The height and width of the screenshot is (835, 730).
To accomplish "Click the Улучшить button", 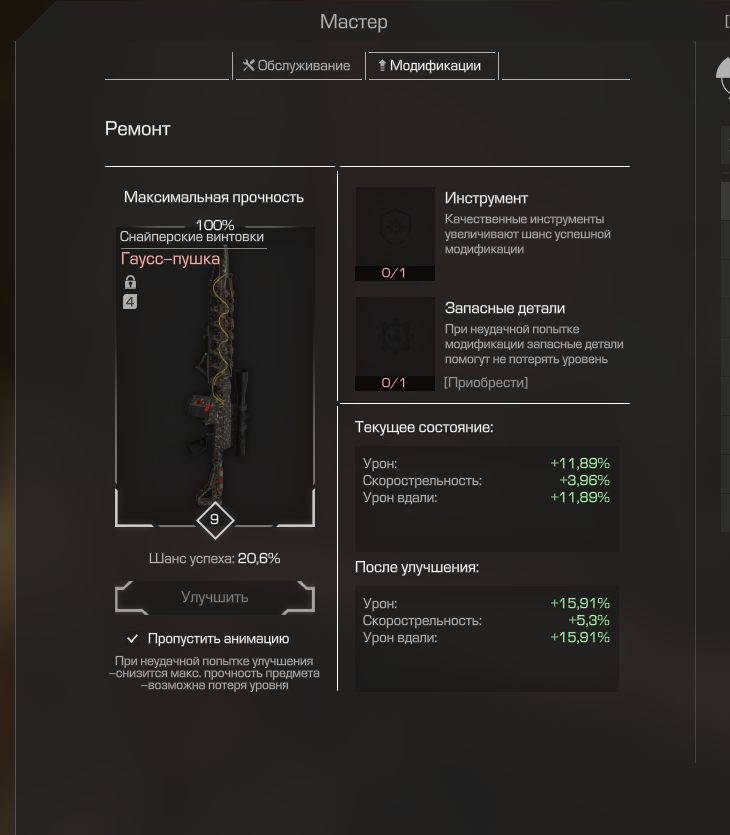I will 215,597.
